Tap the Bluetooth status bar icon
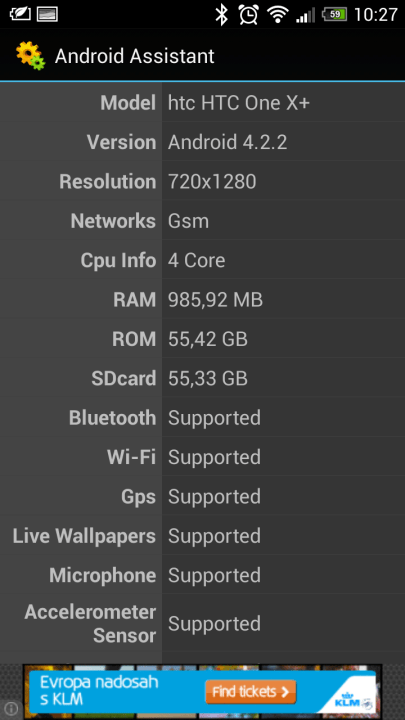 222,15
